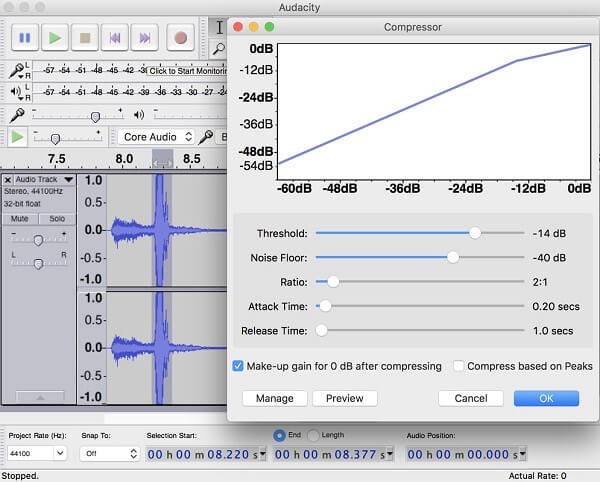Click the "Stopped." status bar text

(x=20, y=476)
